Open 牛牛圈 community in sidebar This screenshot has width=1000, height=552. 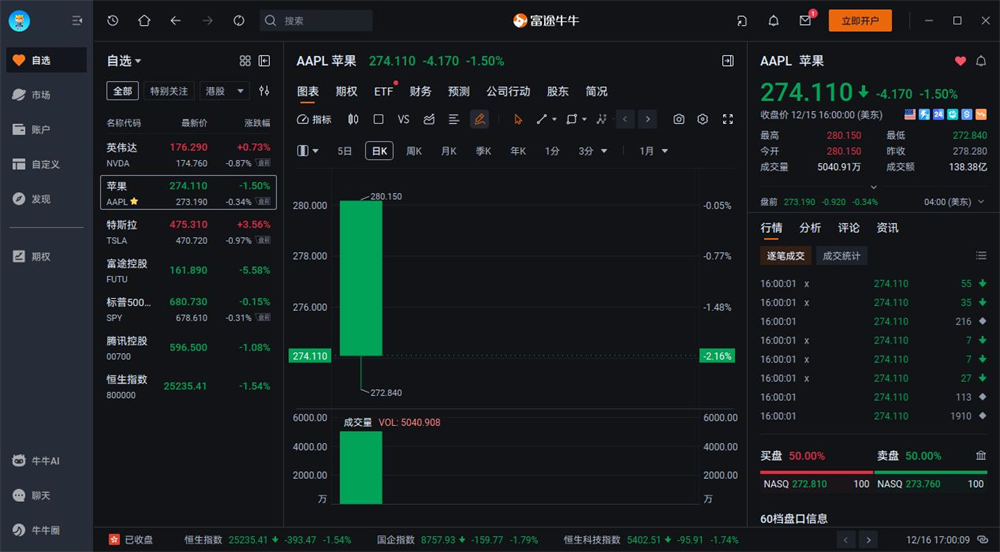[46, 530]
